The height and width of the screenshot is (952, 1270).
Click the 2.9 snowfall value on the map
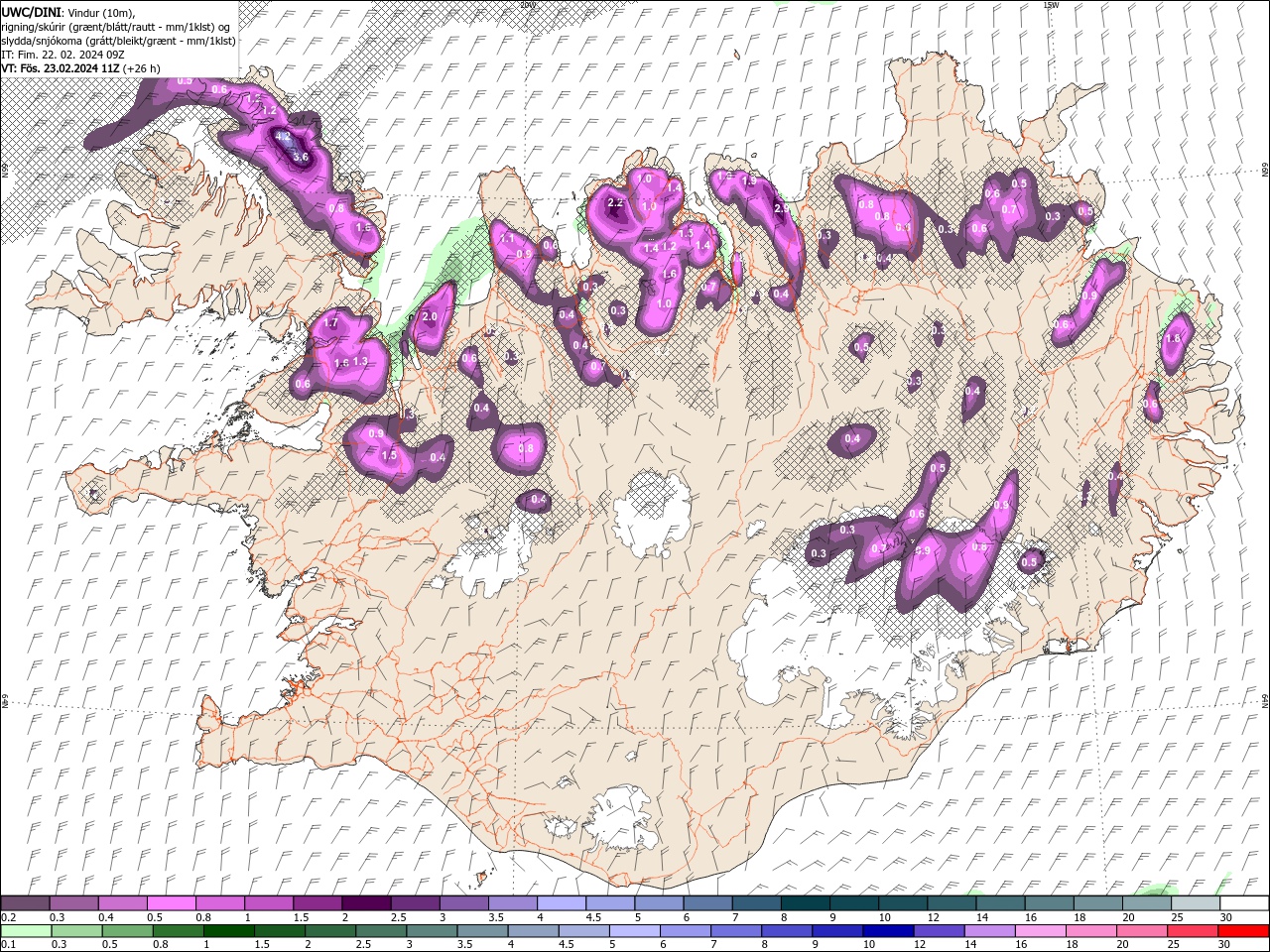pyautogui.click(x=782, y=208)
